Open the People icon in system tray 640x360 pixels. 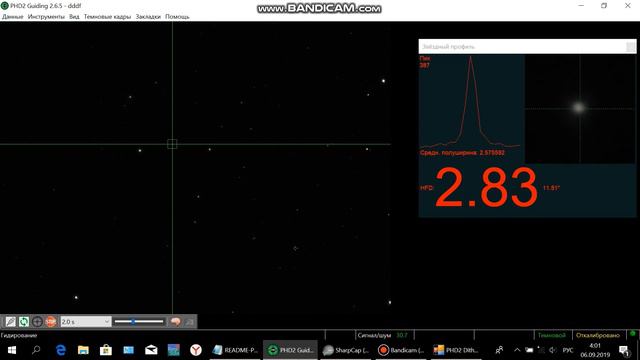(499, 350)
